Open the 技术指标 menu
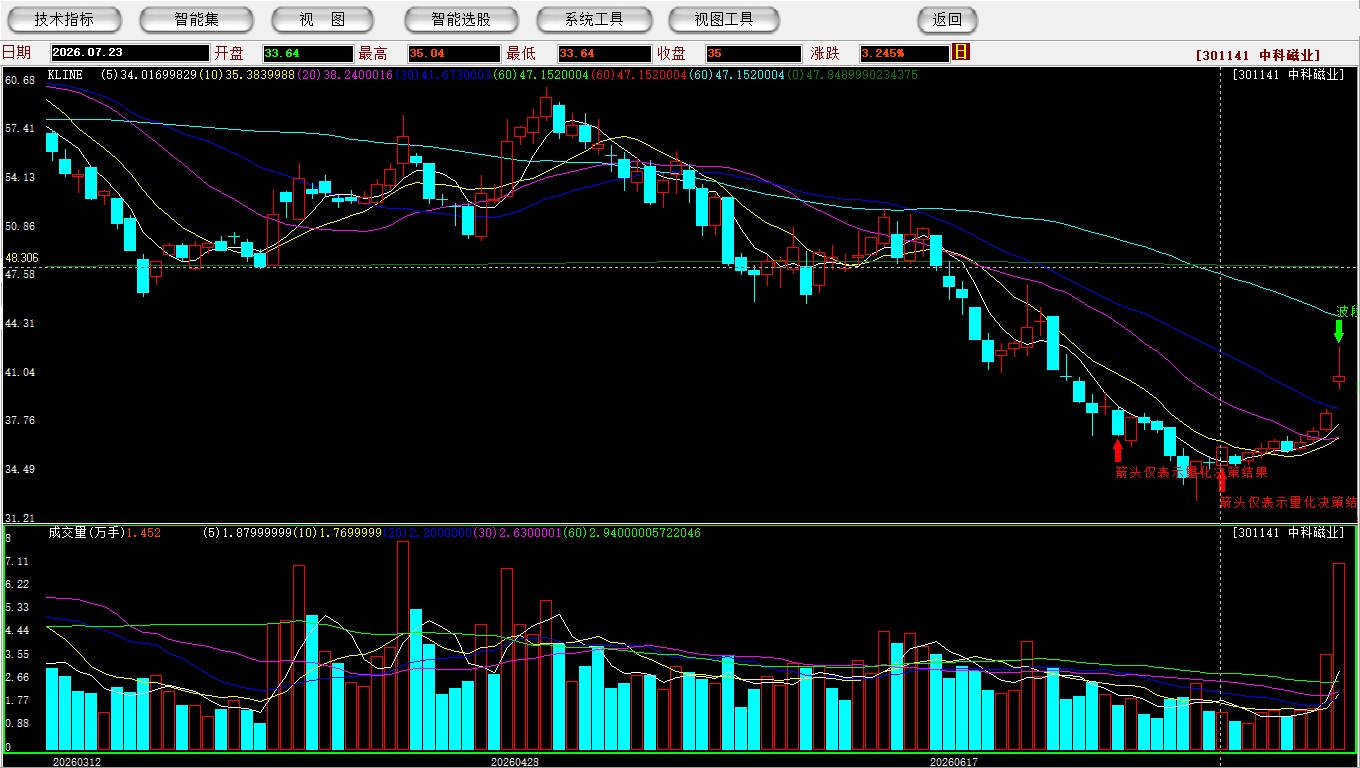 (x=64, y=19)
